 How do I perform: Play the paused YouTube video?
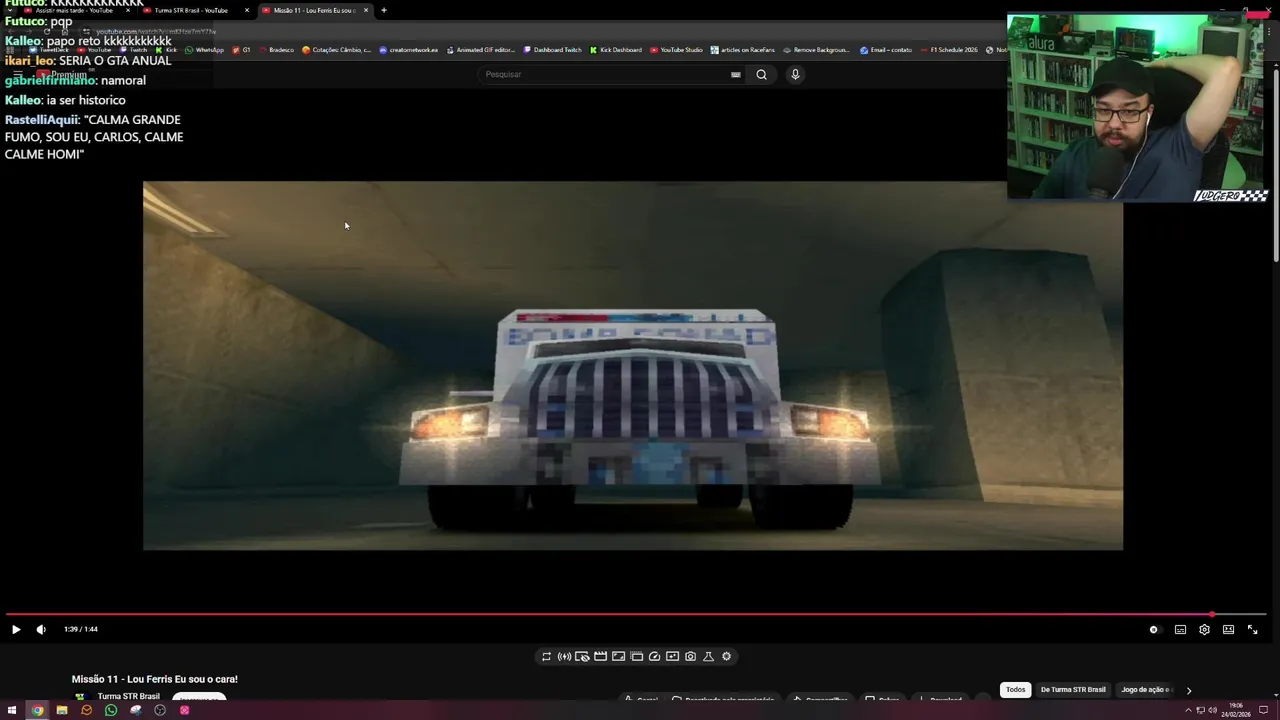[x=15, y=629]
